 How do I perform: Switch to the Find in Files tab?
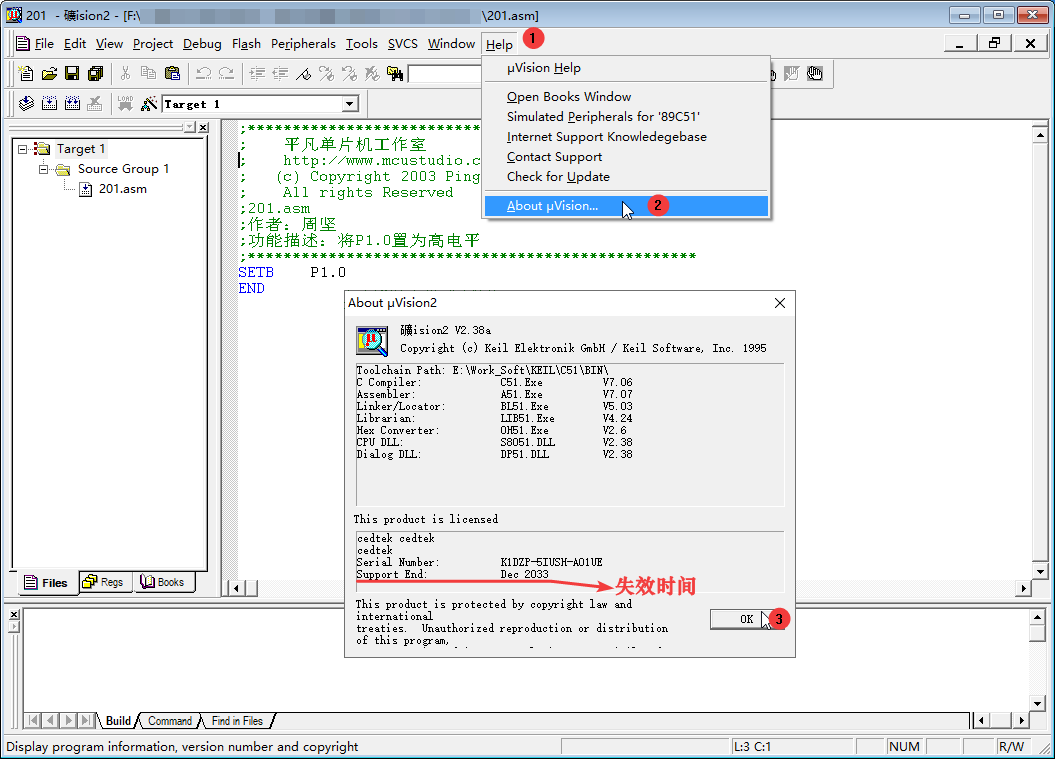[237, 721]
